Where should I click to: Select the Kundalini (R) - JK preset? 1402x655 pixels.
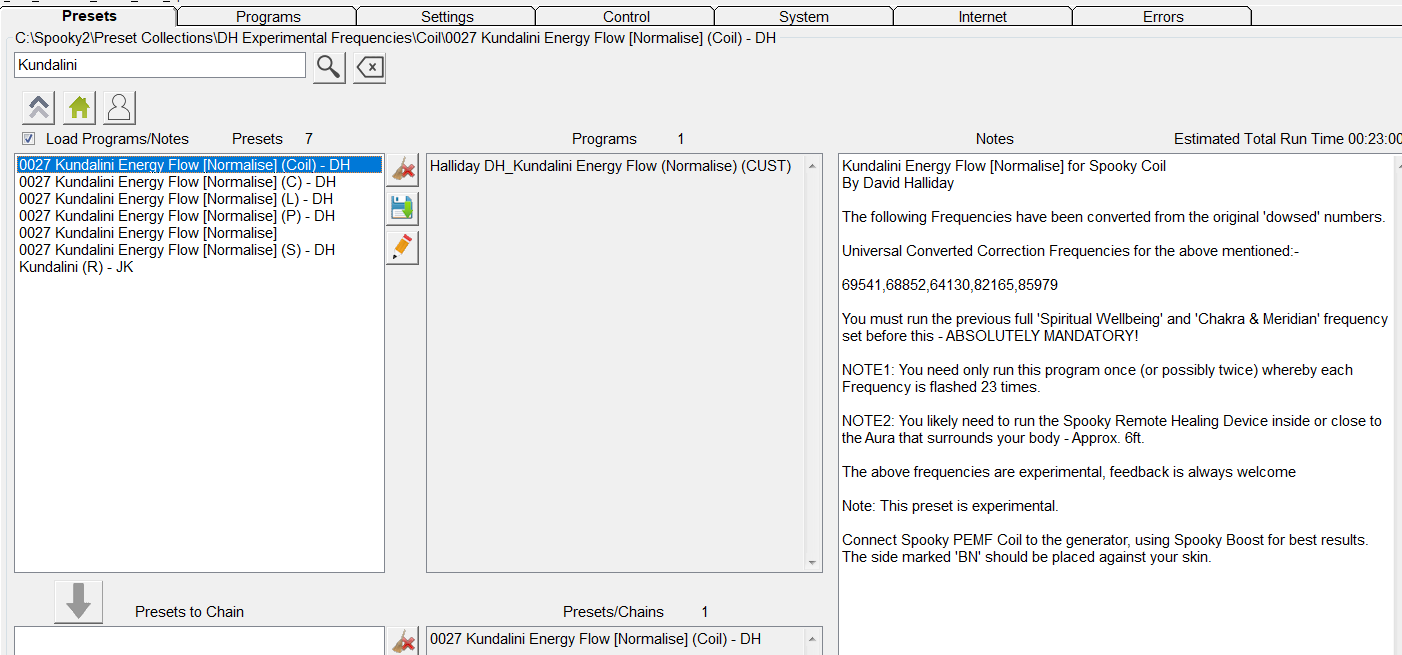(76, 267)
